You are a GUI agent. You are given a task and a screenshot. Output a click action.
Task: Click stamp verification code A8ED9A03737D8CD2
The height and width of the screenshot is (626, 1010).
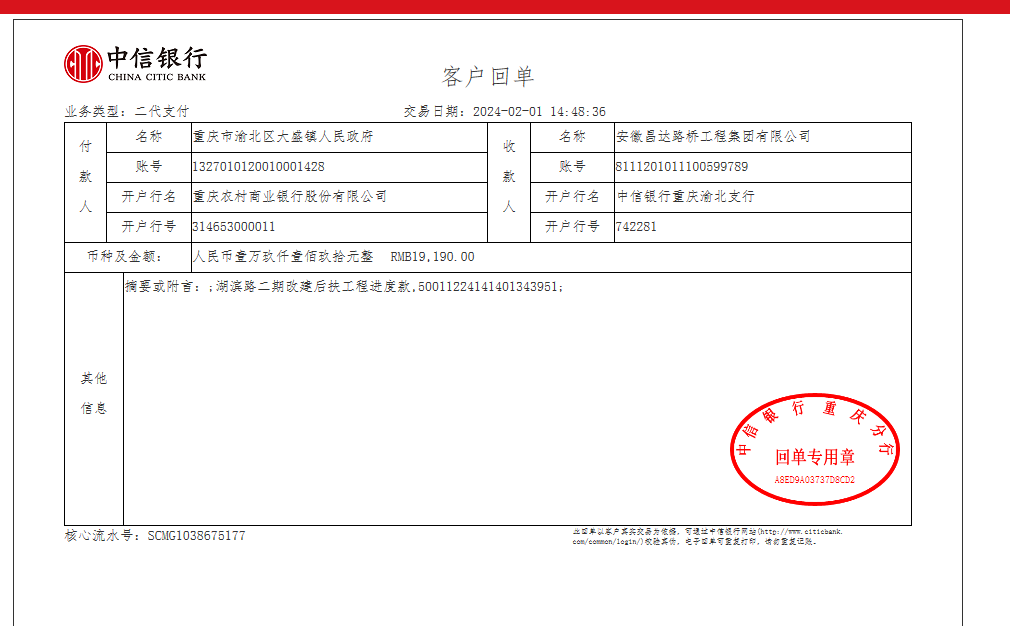pos(814,480)
